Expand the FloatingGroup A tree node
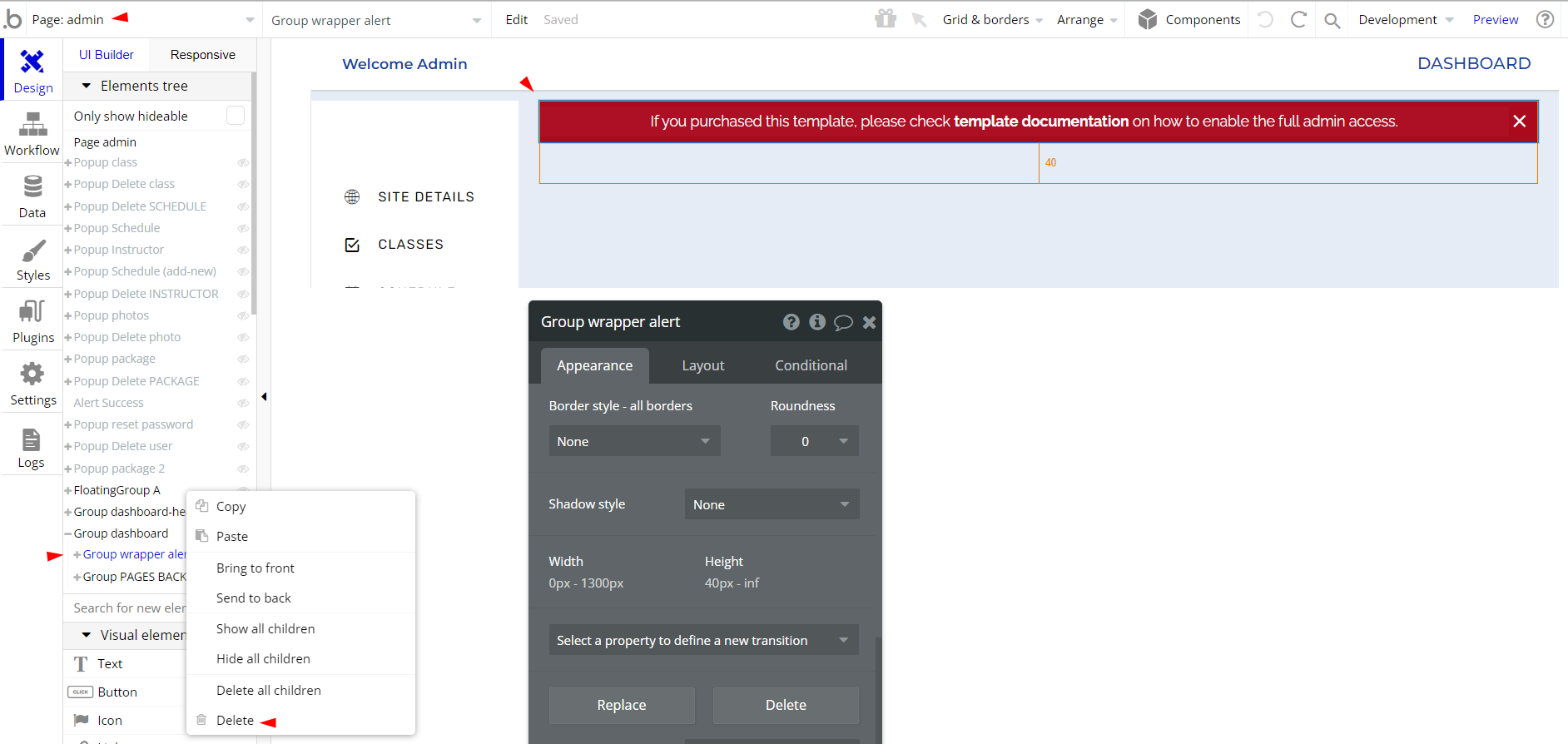This screenshot has width=1568, height=744. tap(67, 490)
